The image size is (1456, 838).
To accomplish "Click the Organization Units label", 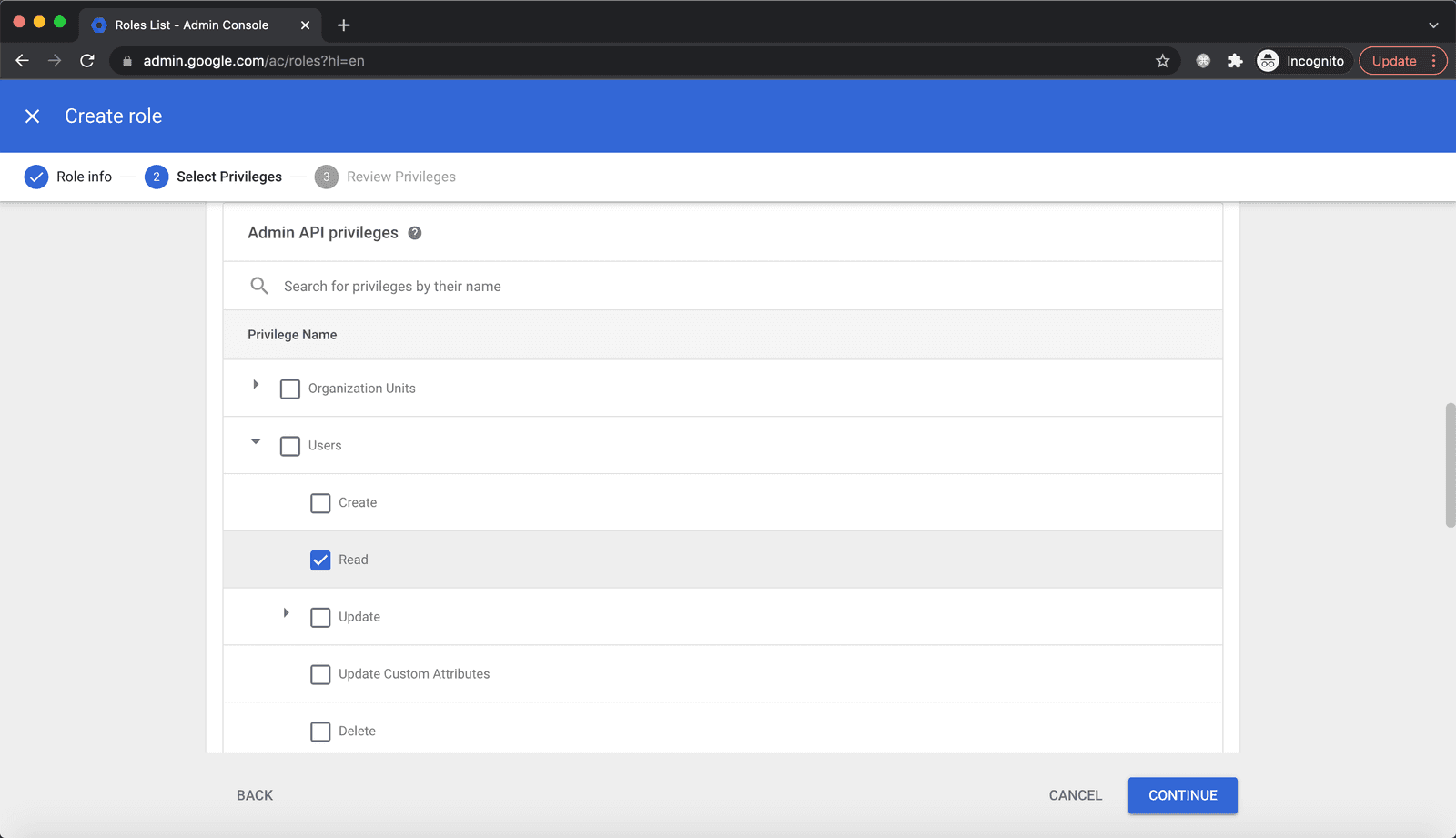I will pyautogui.click(x=362, y=389).
